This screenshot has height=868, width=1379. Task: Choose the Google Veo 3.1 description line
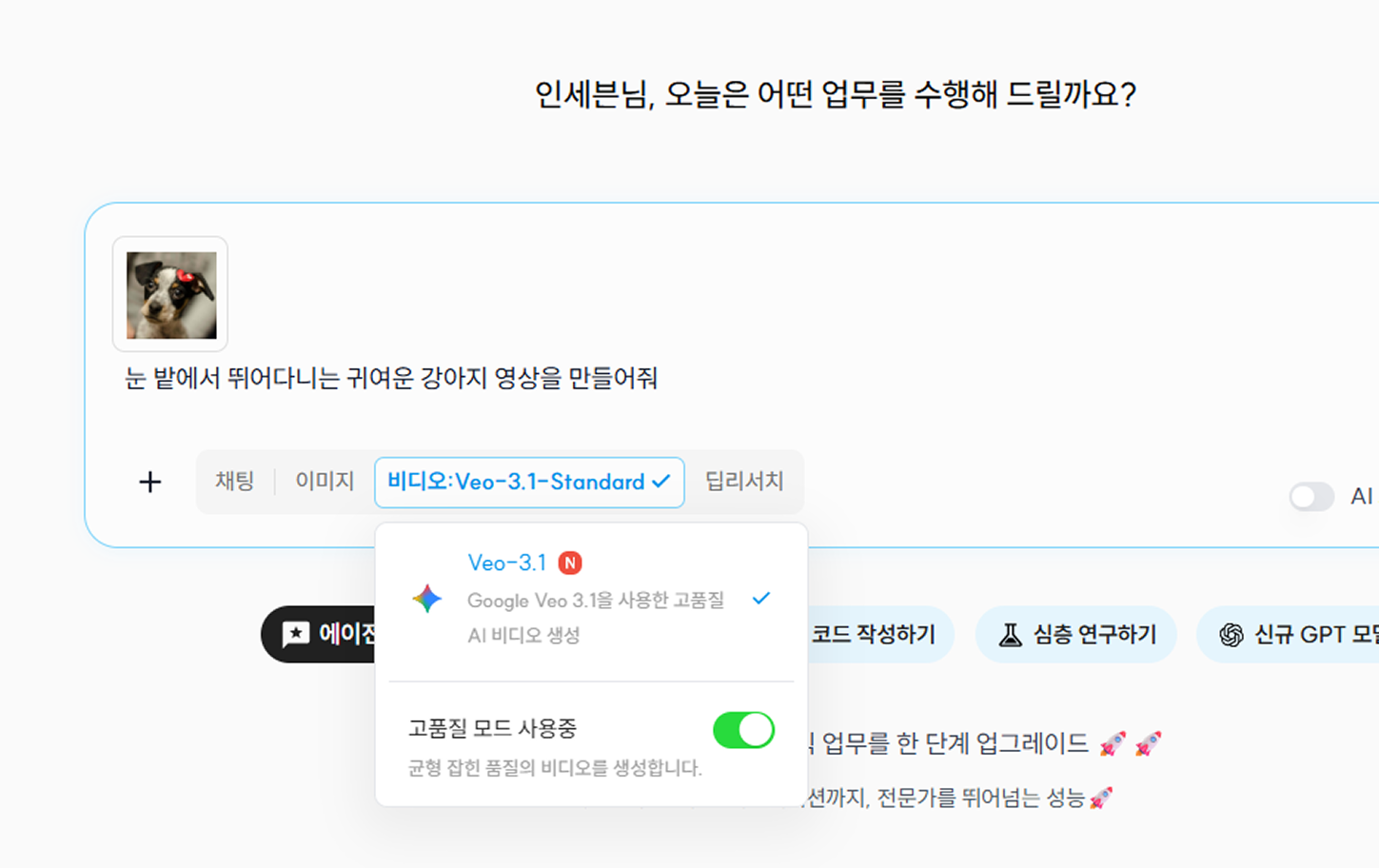[x=595, y=601]
